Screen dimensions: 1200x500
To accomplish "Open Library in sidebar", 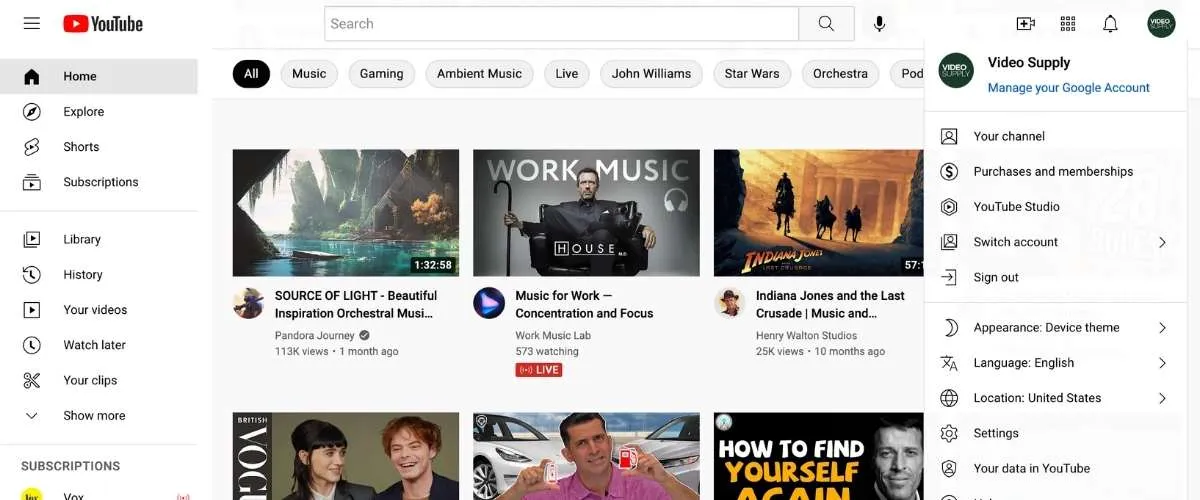I will tap(99, 239).
